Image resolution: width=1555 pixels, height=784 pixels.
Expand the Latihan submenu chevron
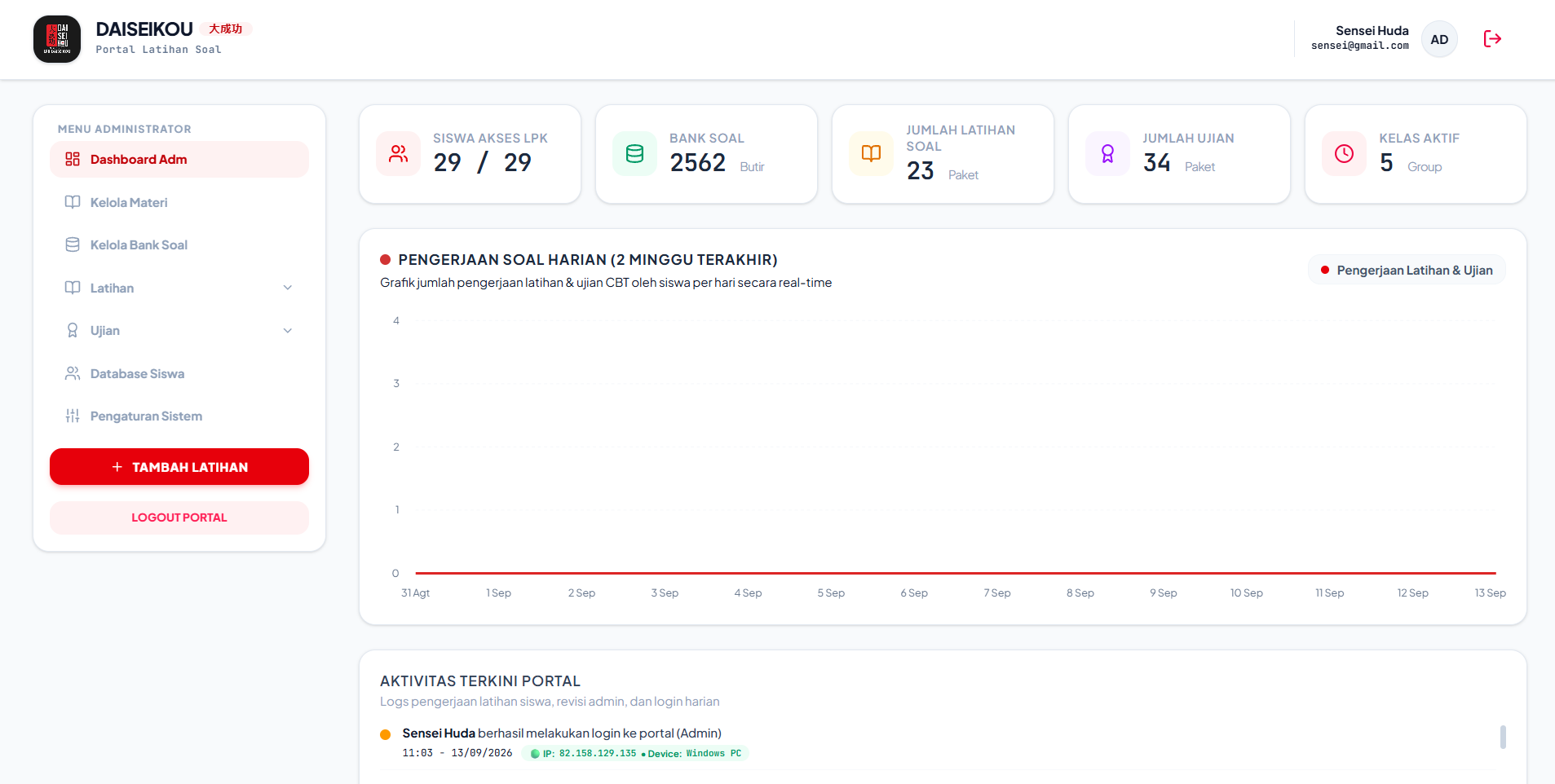click(x=288, y=288)
